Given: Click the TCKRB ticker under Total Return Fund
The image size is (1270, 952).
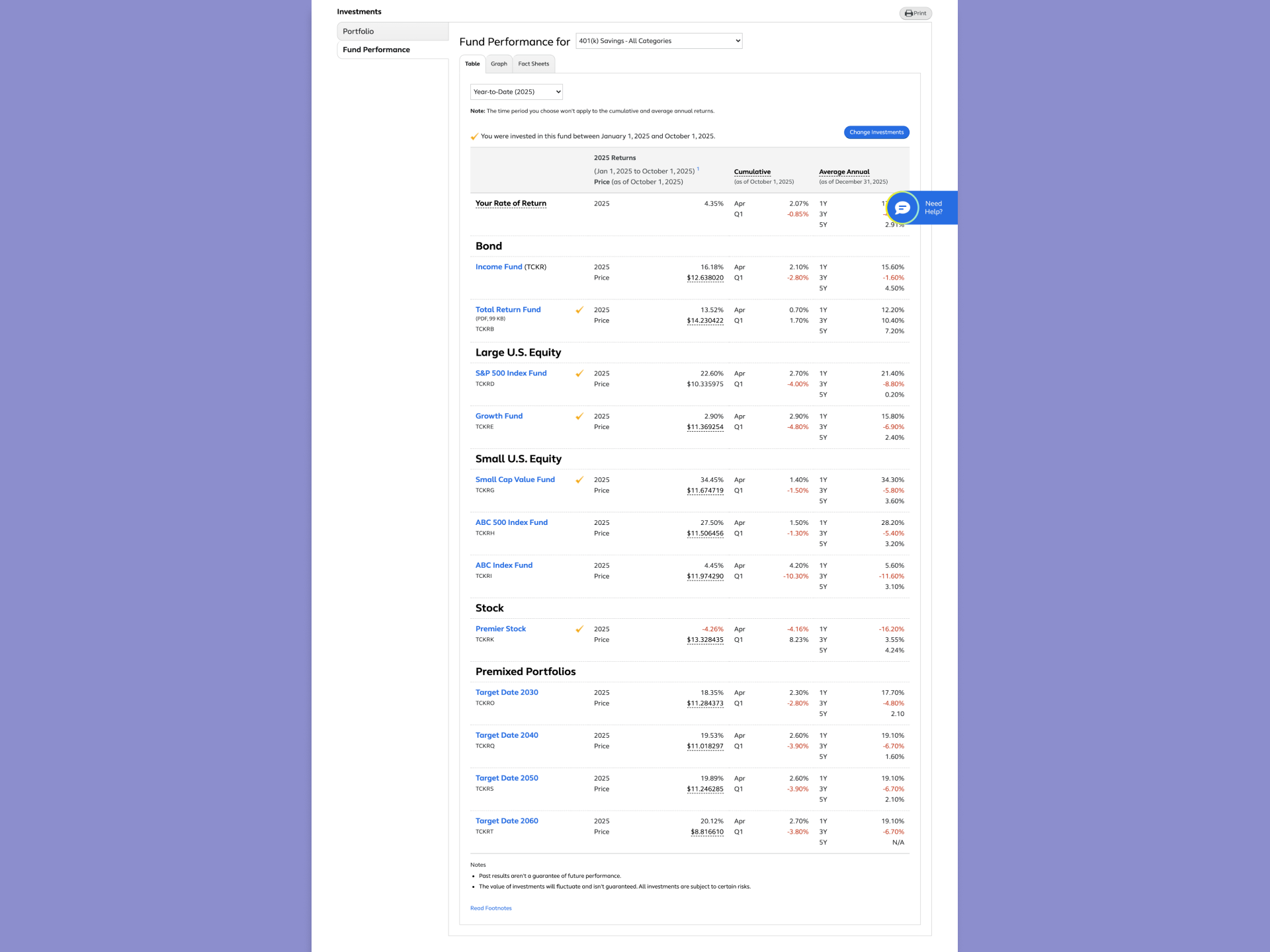Looking at the screenshot, I should click(x=485, y=329).
